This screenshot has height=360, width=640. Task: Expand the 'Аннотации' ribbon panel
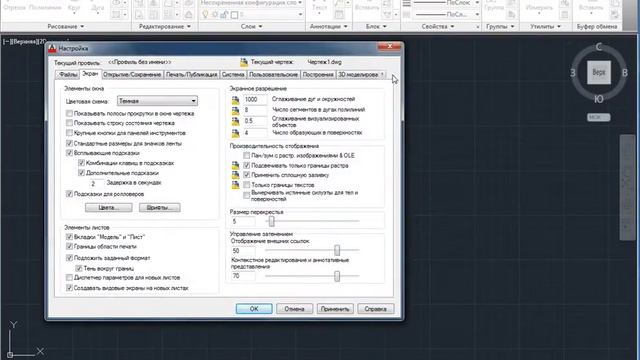329,27
